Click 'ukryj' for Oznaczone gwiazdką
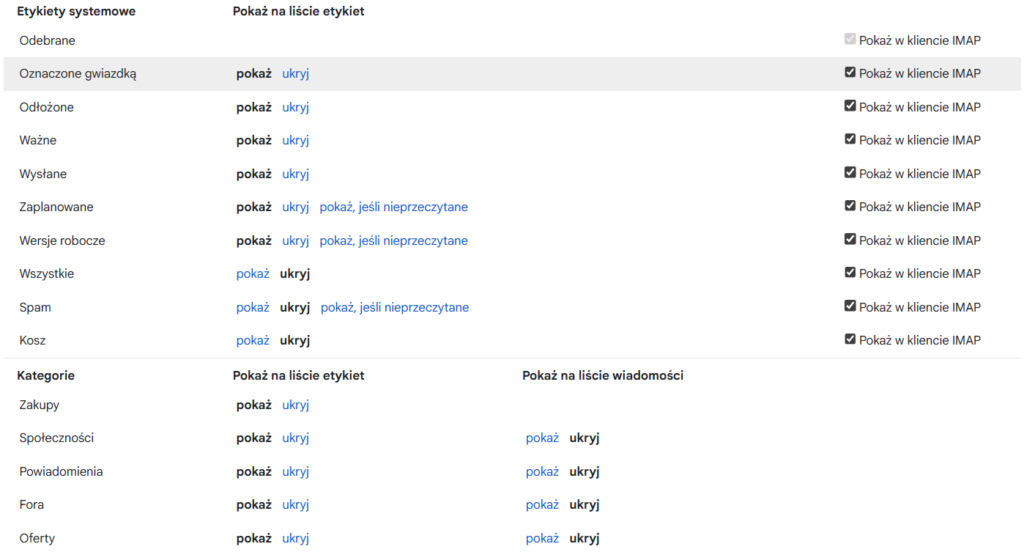The height and width of the screenshot is (552, 1024). coord(295,74)
